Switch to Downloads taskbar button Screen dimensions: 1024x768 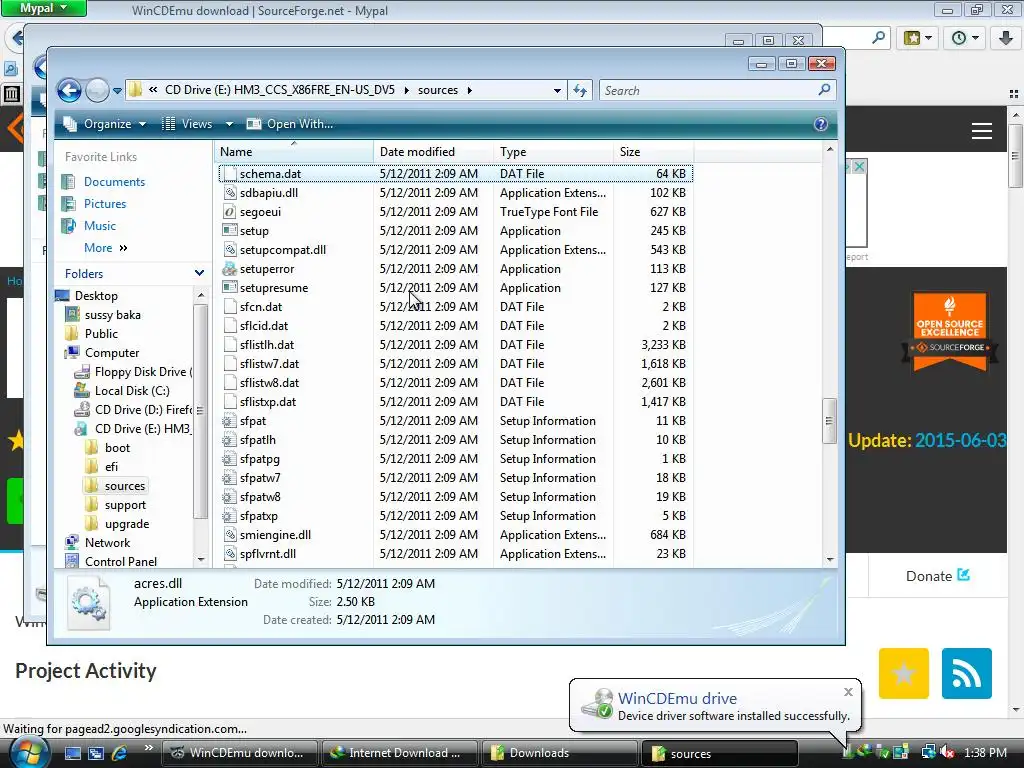click(x=559, y=753)
